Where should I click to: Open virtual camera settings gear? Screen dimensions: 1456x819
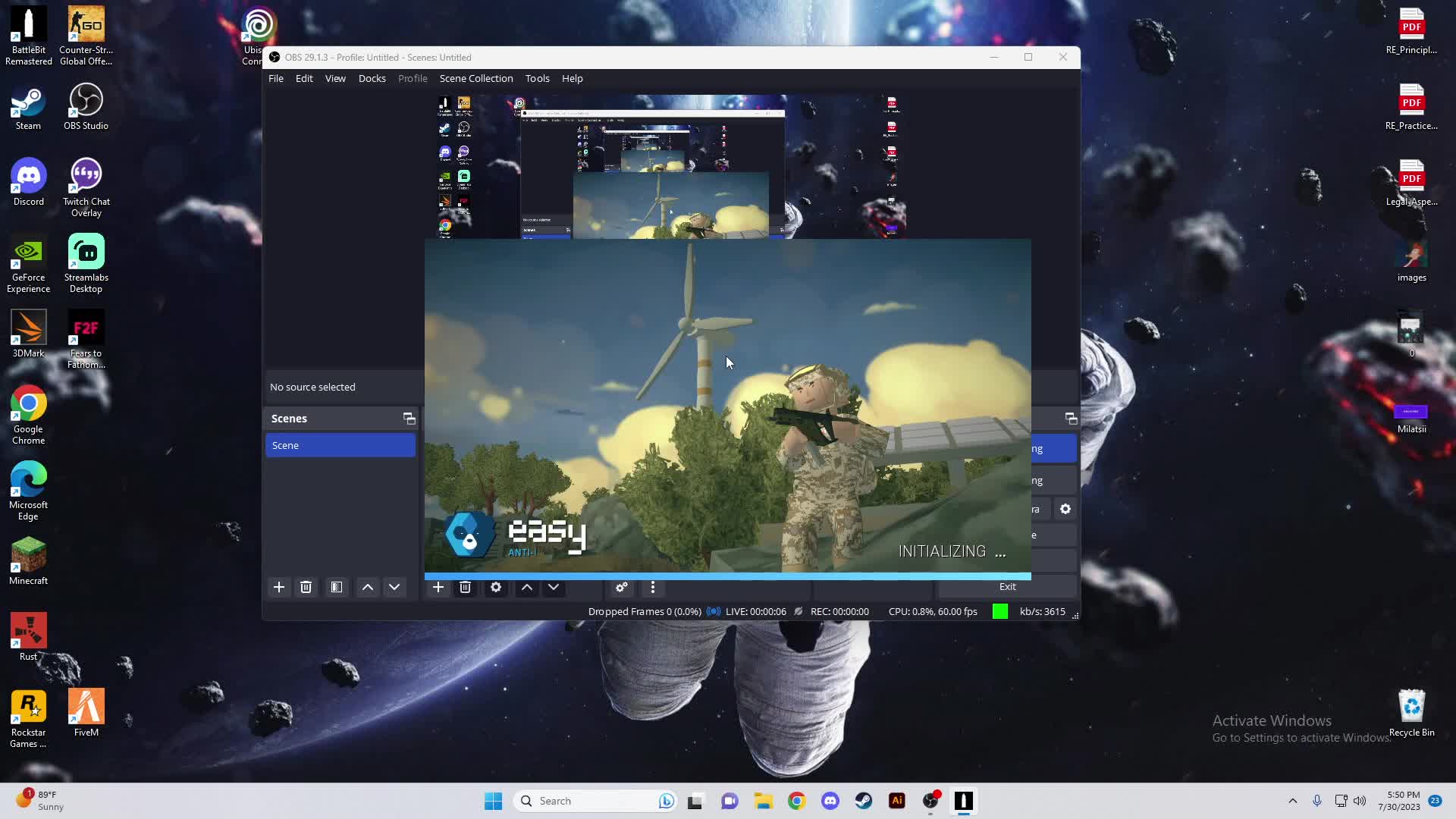[x=1065, y=509]
